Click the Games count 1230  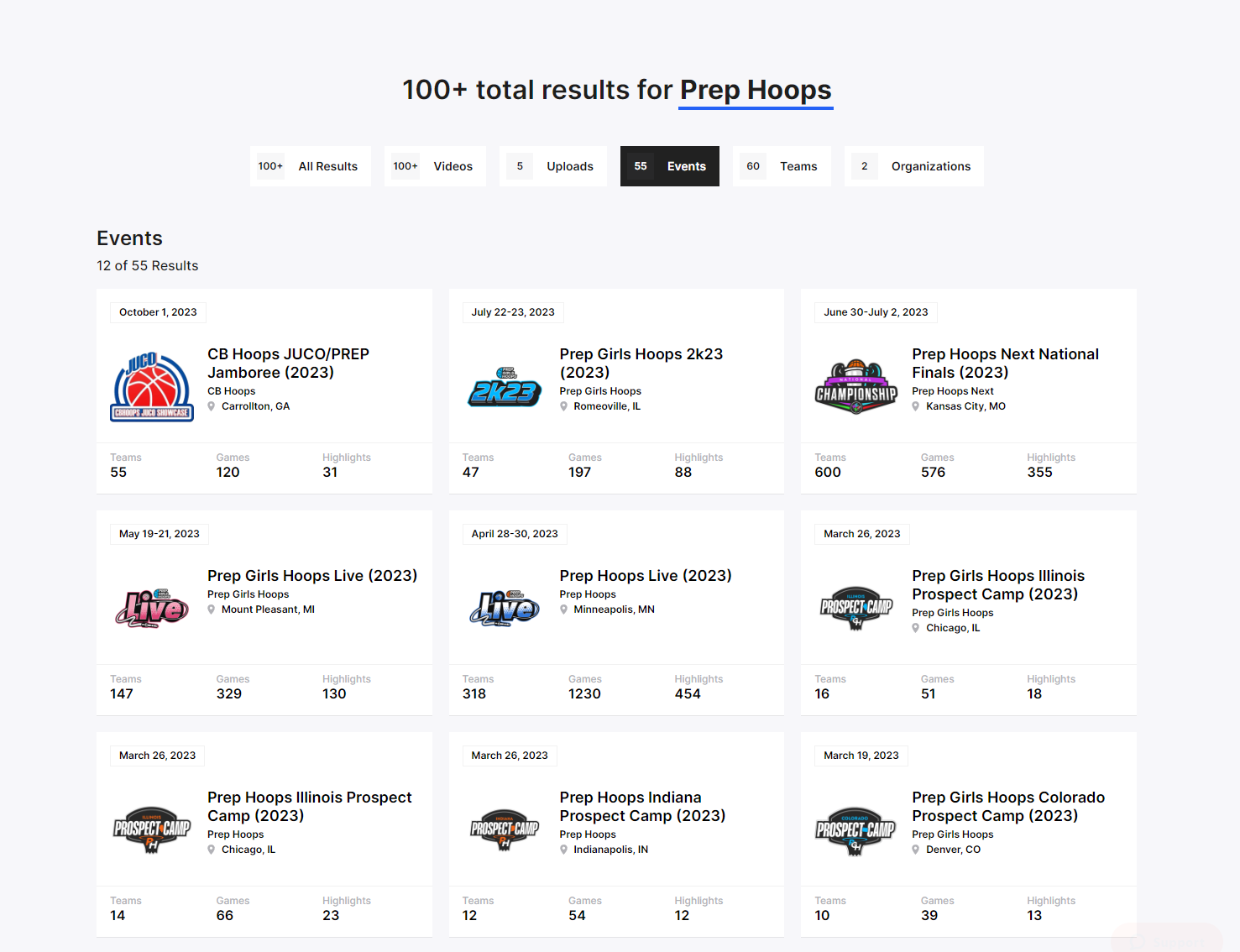584,694
